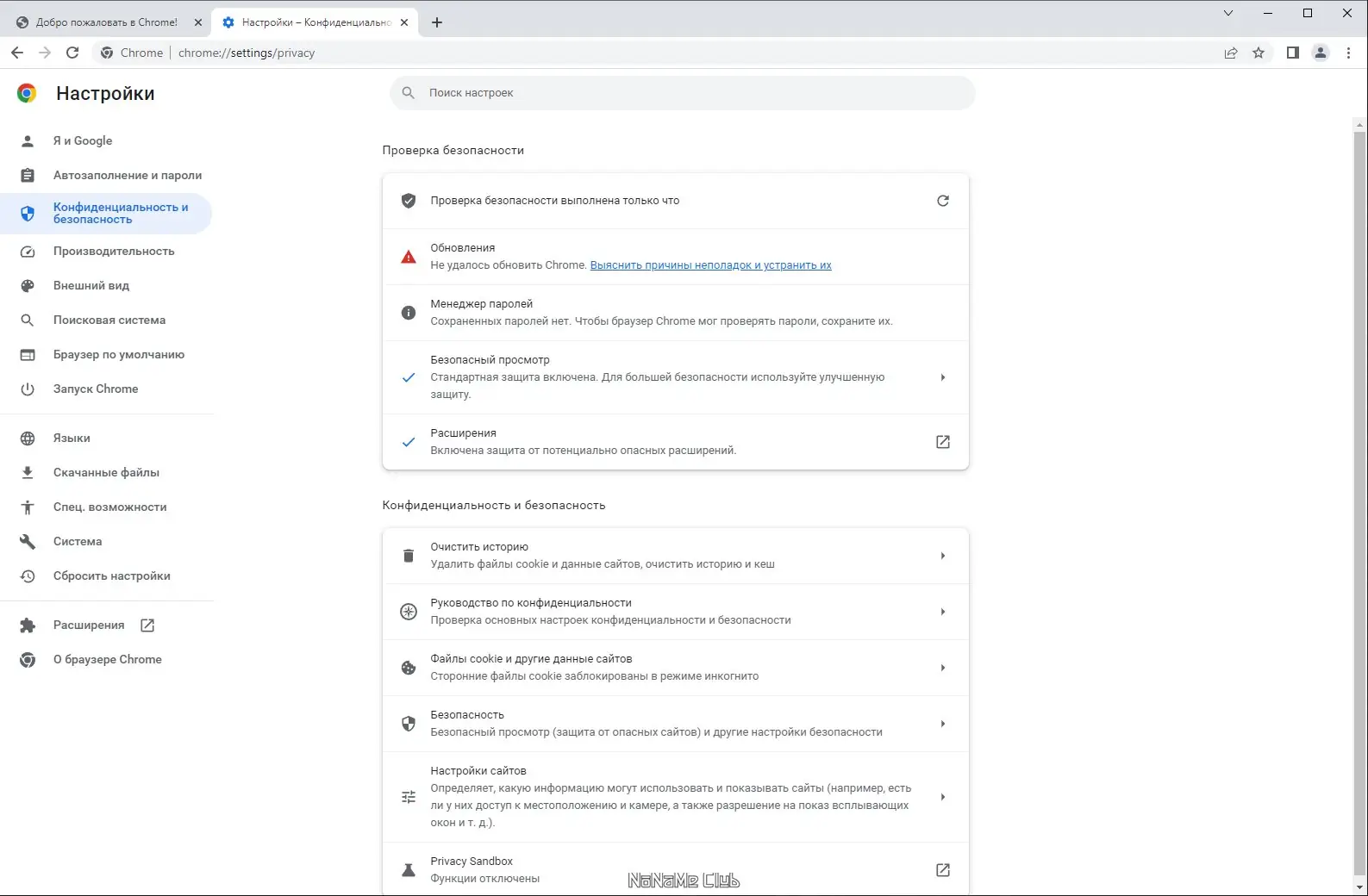Follow 'Выяснить причины неполадок и устранить их' link
This screenshot has width=1368, height=896.
(711, 265)
